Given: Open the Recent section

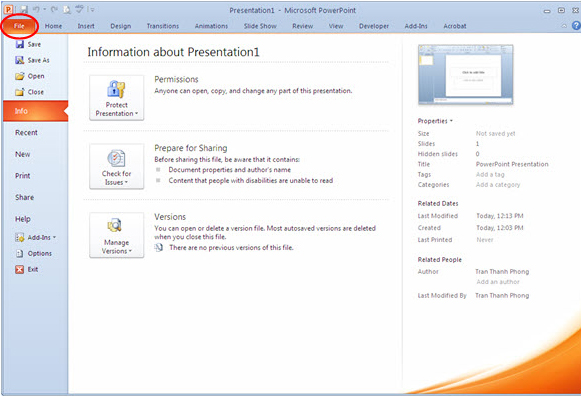Looking at the screenshot, I should coord(26,133).
